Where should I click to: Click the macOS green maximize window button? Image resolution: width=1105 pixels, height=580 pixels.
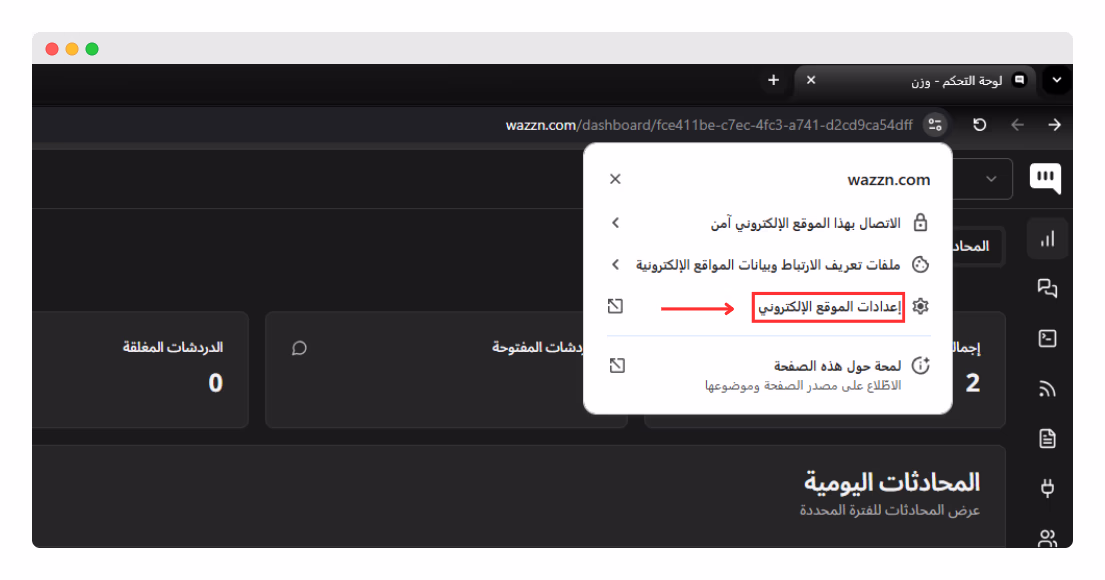point(92,49)
